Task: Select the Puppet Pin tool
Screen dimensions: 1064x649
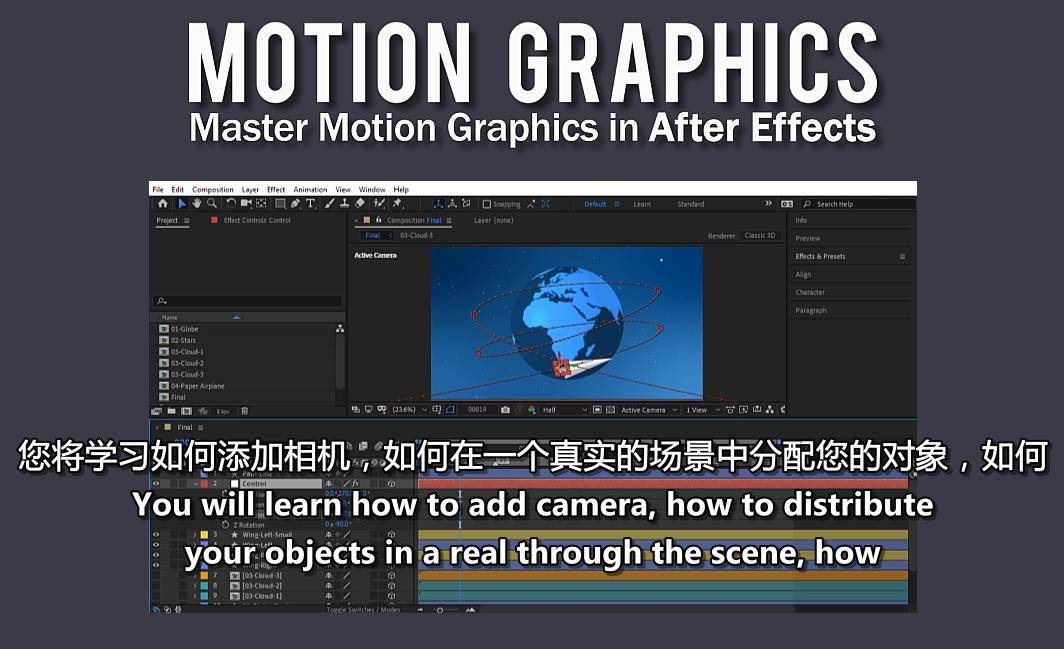Action: [398, 203]
